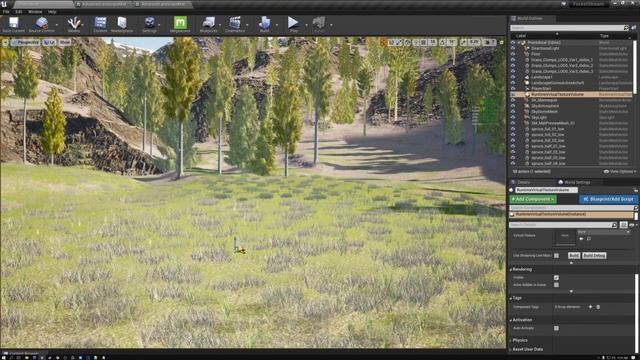Open the Virtual Texture asset dropdown

(x=603, y=232)
